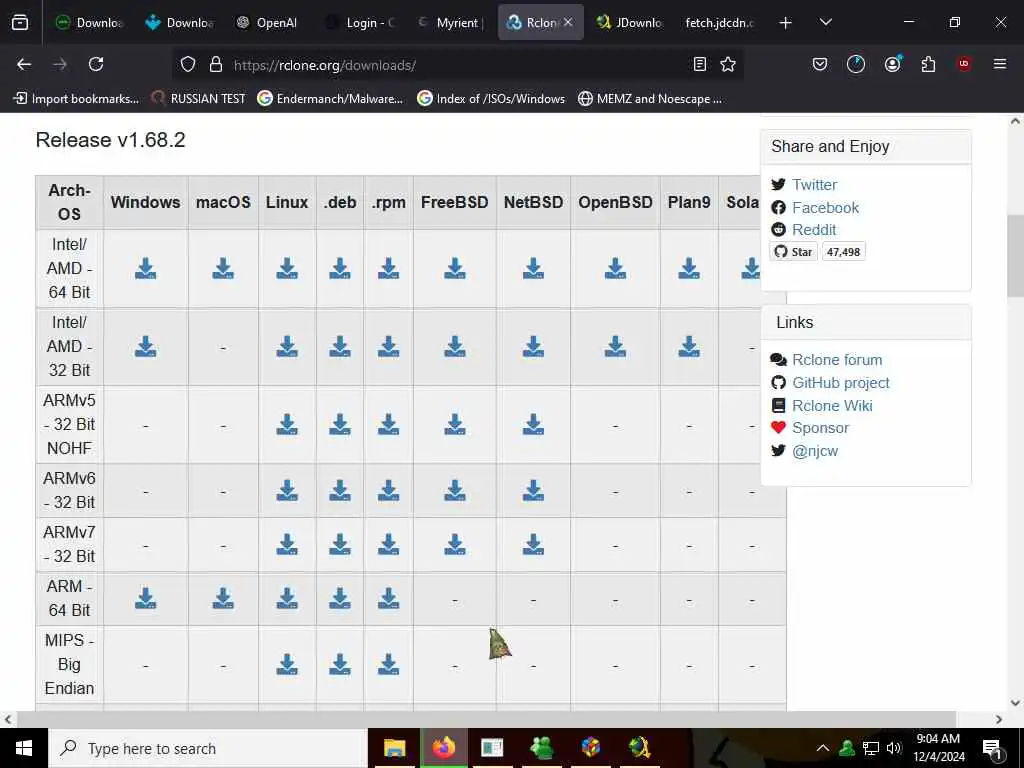Reload the current page
The height and width of the screenshot is (768, 1024).
tap(96, 64)
